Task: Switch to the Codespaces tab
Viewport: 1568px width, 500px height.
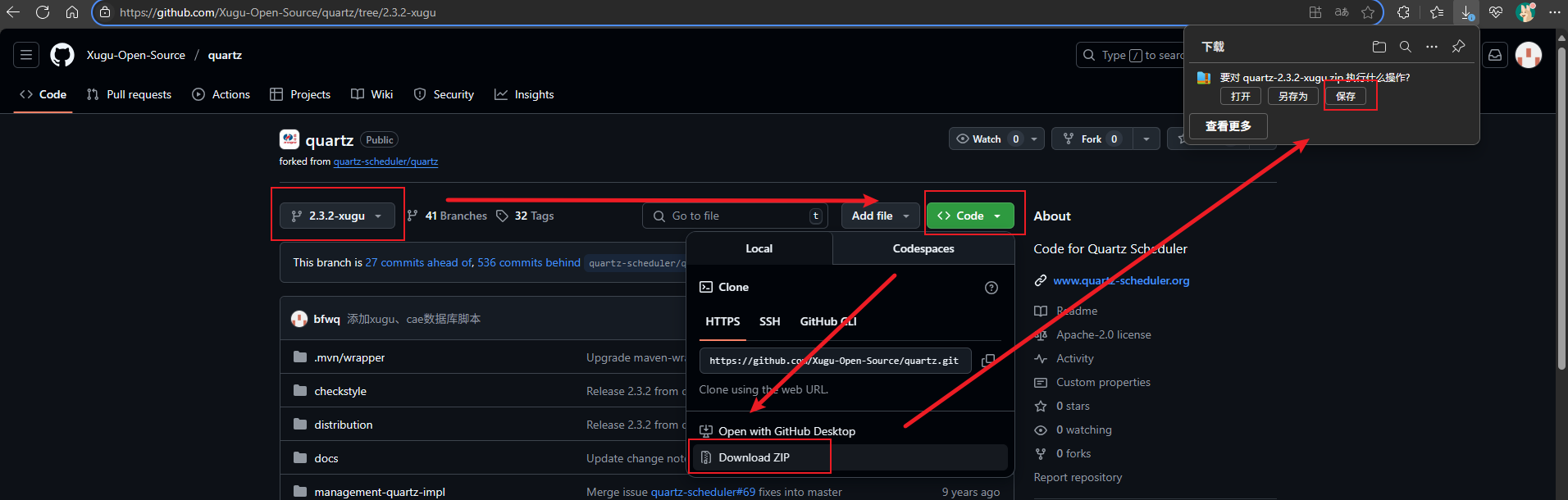Action: (923, 248)
